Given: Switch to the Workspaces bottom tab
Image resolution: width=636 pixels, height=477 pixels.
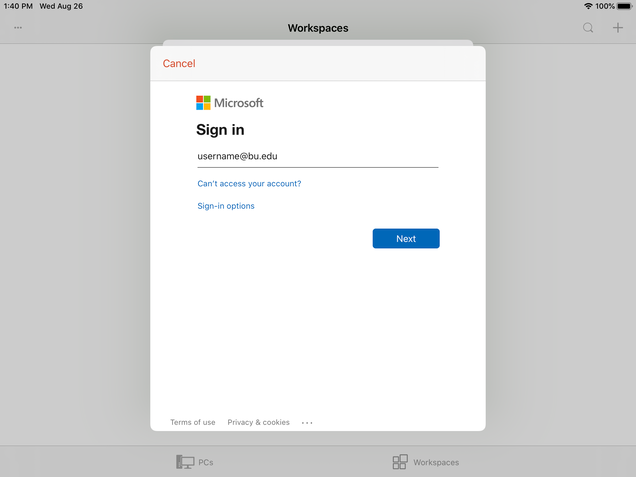Looking at the screenshot, I should (426, 462).
